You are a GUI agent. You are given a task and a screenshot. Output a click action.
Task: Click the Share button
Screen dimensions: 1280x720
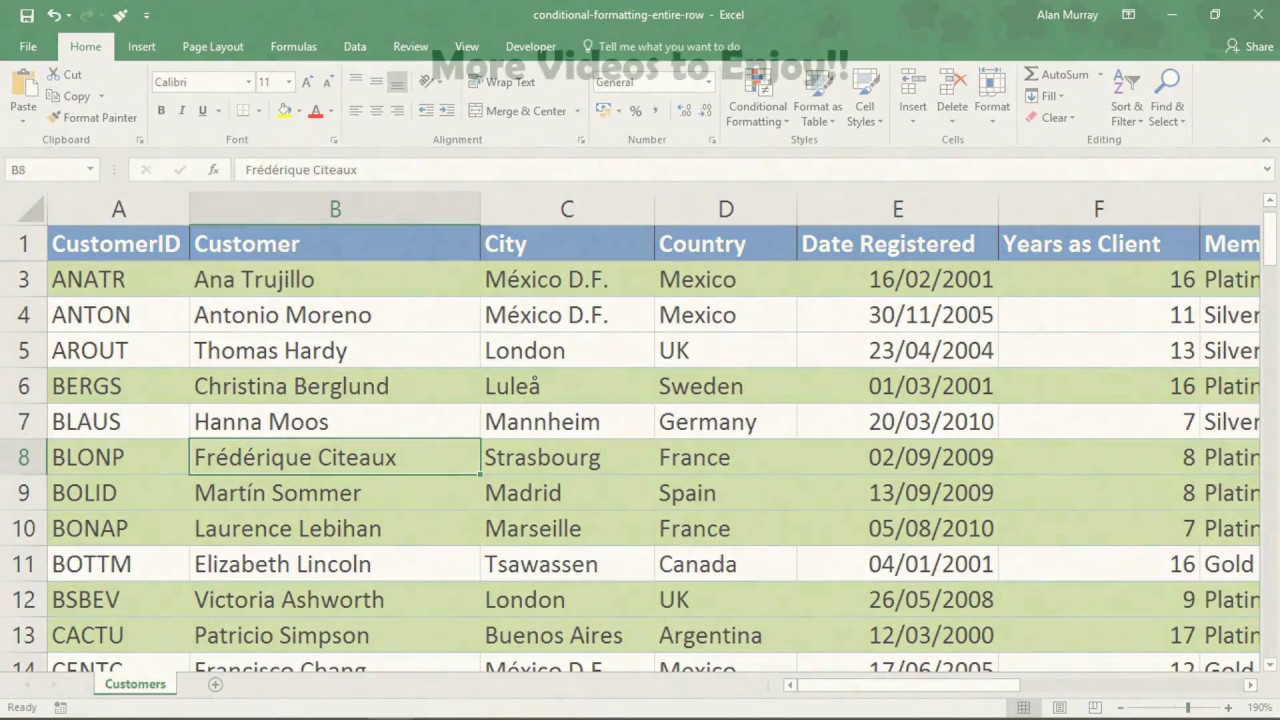pyautogui.click(x=1248, y=46)
